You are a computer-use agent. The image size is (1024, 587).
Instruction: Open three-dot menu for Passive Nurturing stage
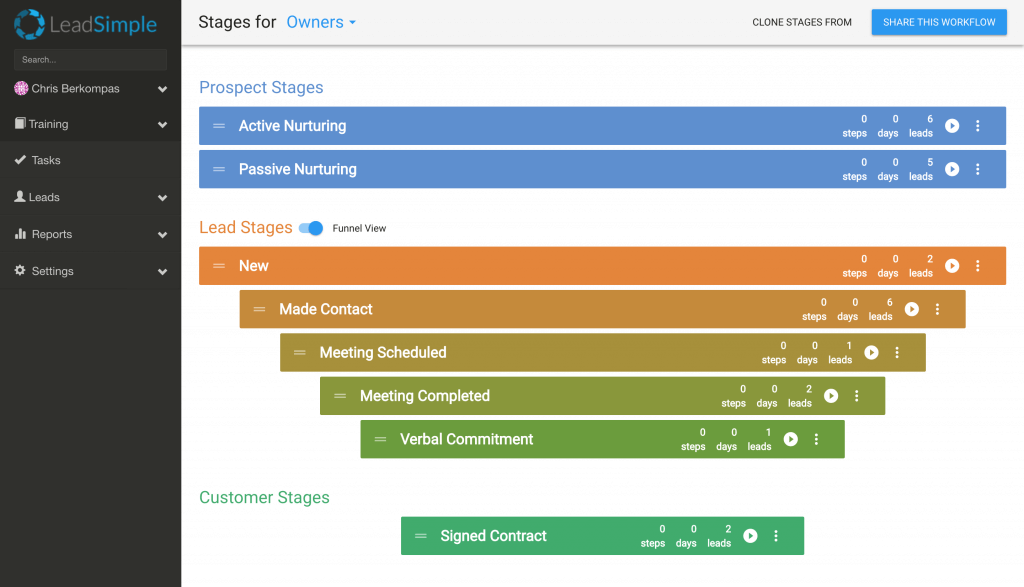pyautogui.click(x=978, y=169)
